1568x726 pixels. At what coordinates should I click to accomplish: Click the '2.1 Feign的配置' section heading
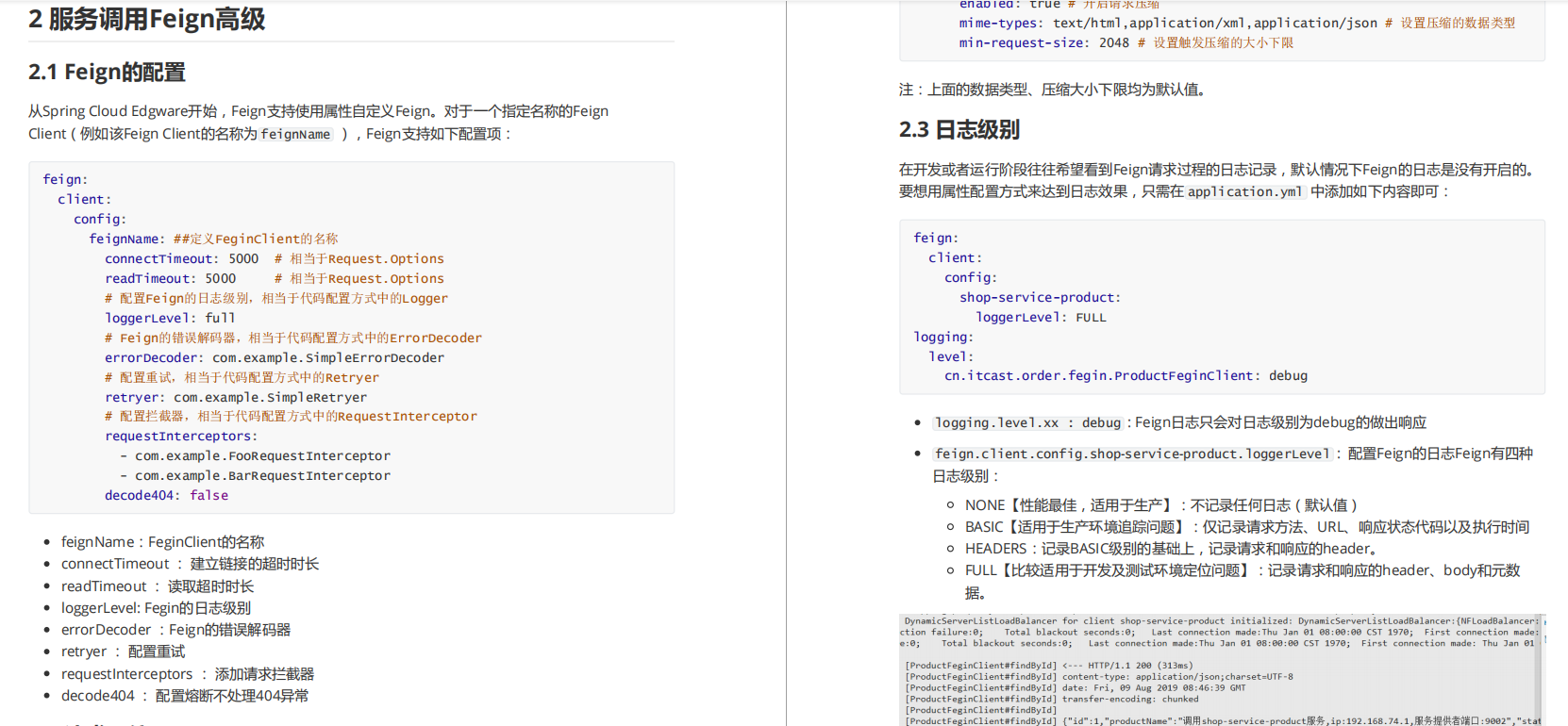click(x=107, y=72)
